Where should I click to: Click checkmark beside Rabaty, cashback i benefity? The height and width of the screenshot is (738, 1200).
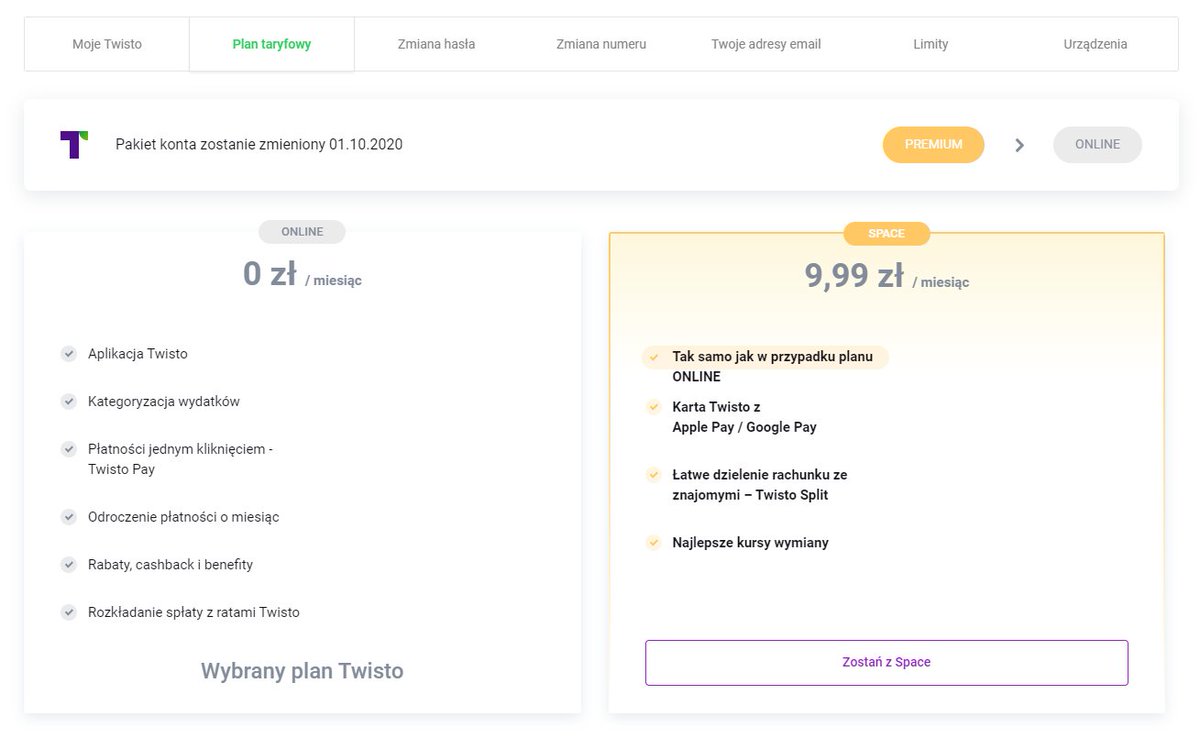tap(68, 564)
